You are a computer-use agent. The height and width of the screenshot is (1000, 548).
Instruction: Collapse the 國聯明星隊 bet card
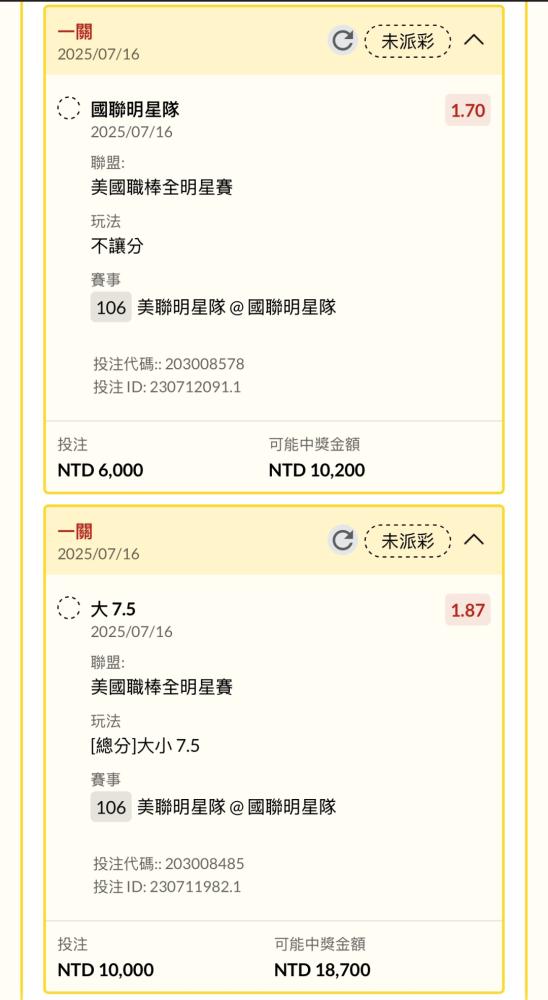pyautogui.click(x=474, y=40)
